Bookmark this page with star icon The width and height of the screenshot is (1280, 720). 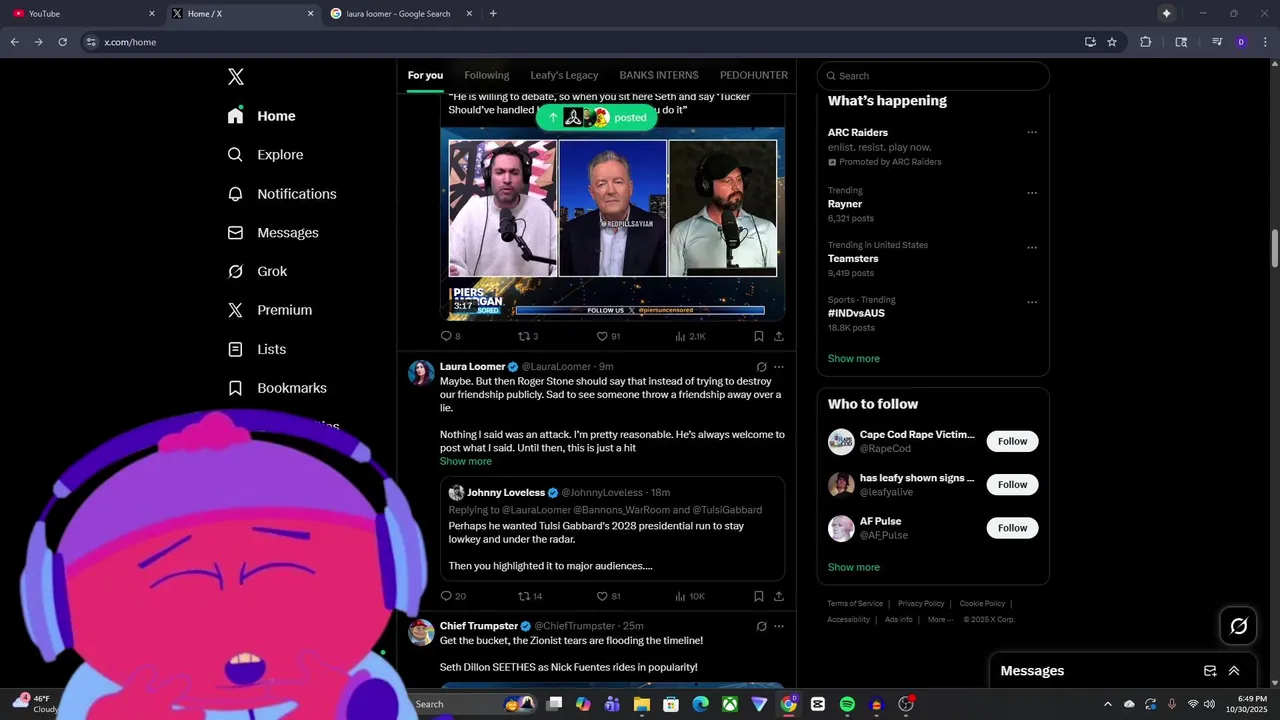coord(1112,42)
